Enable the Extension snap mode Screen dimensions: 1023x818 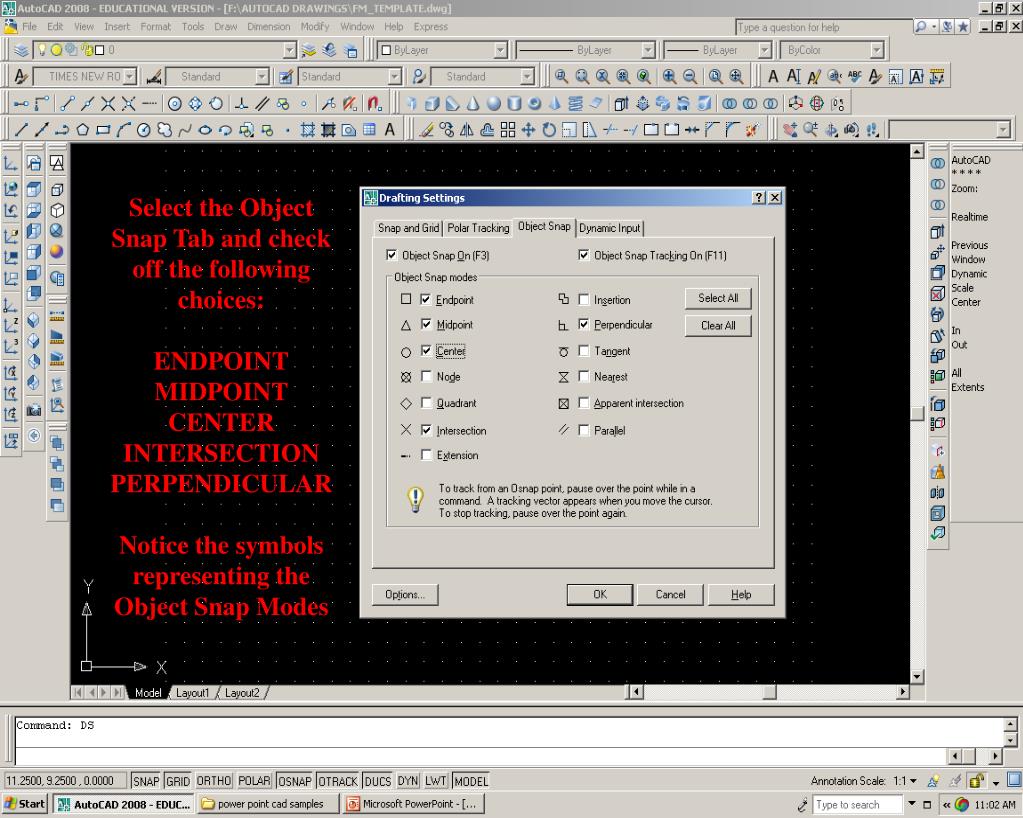pos(426,455)
